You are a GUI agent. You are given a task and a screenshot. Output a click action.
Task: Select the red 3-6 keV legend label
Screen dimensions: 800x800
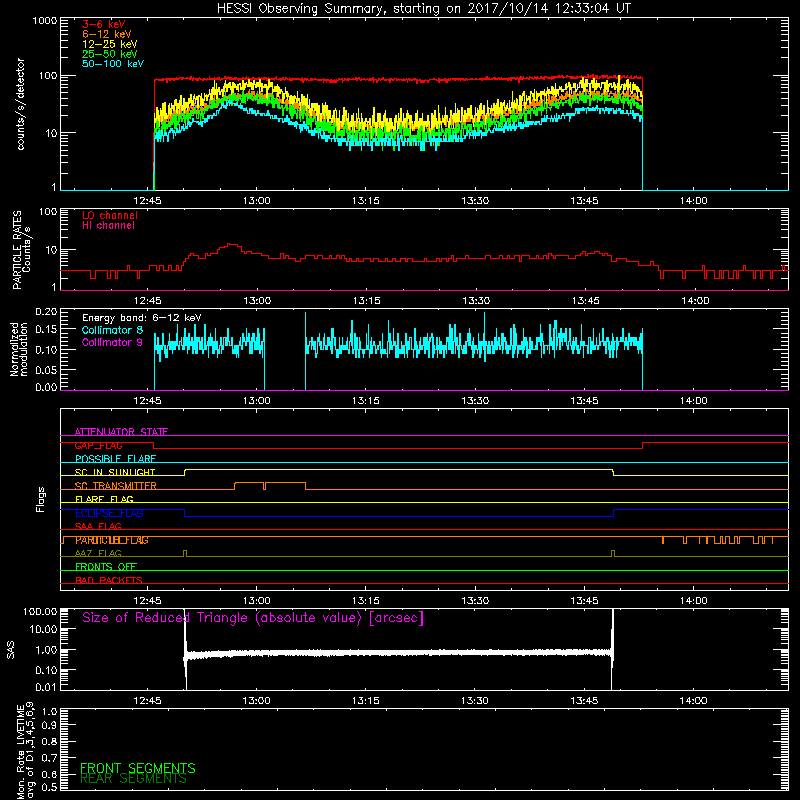[x=104, y=24]
